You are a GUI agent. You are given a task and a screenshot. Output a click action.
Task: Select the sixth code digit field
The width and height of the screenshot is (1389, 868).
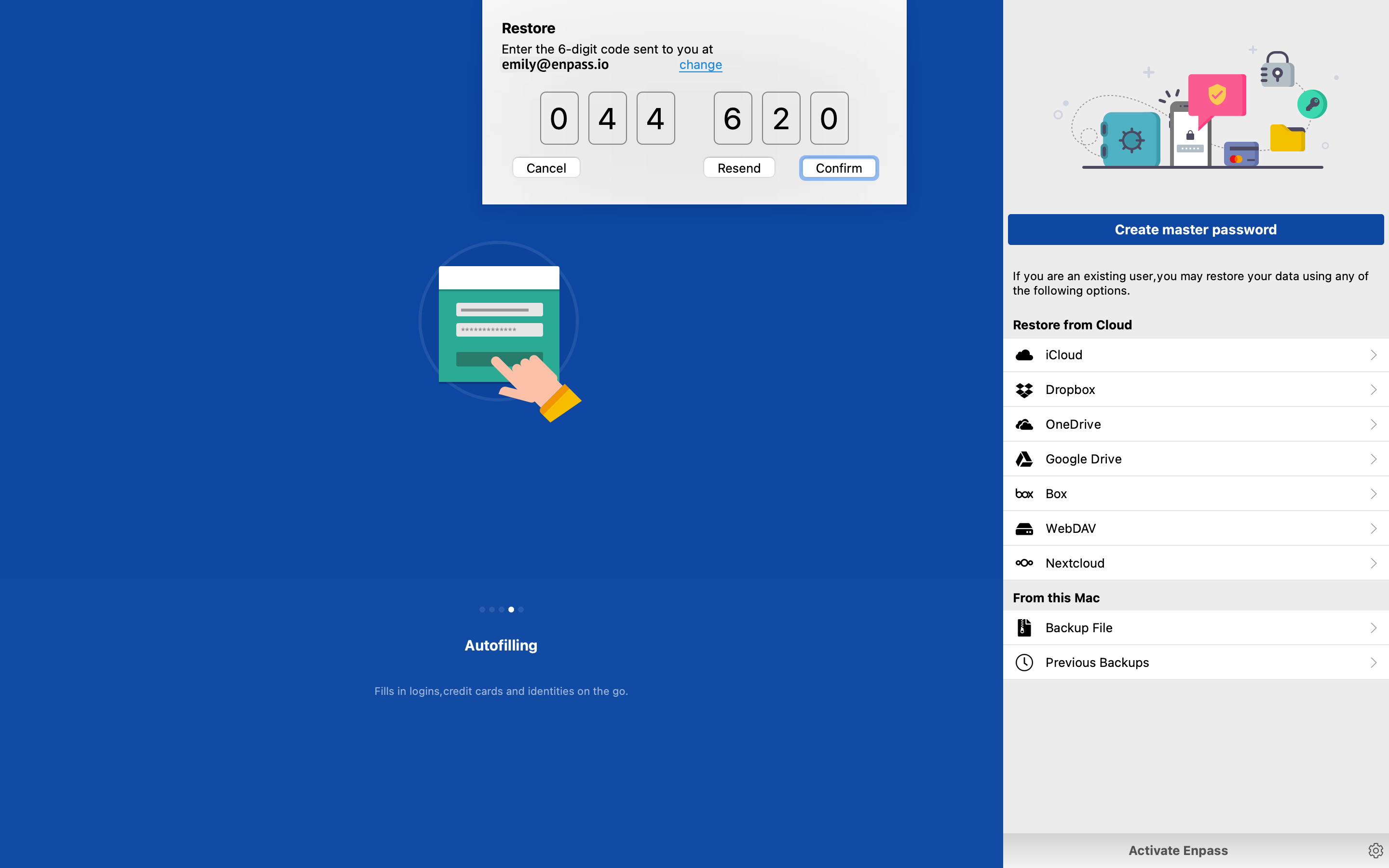[x=829, y=118]
